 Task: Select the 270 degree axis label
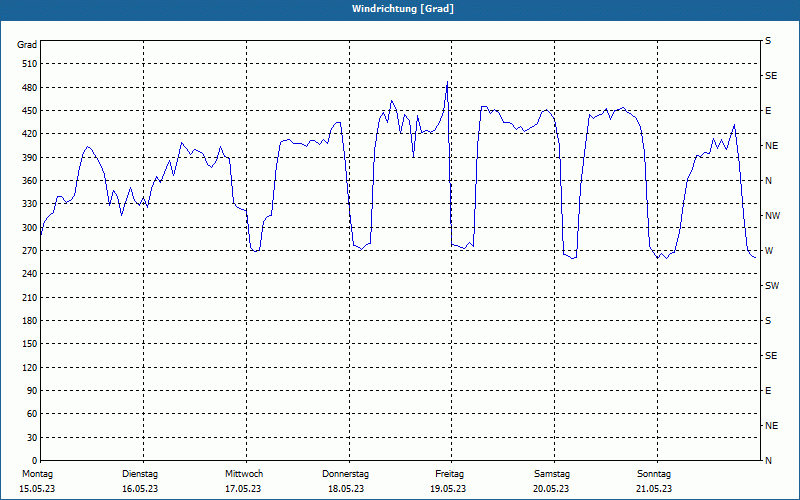(x=30, y=251)
